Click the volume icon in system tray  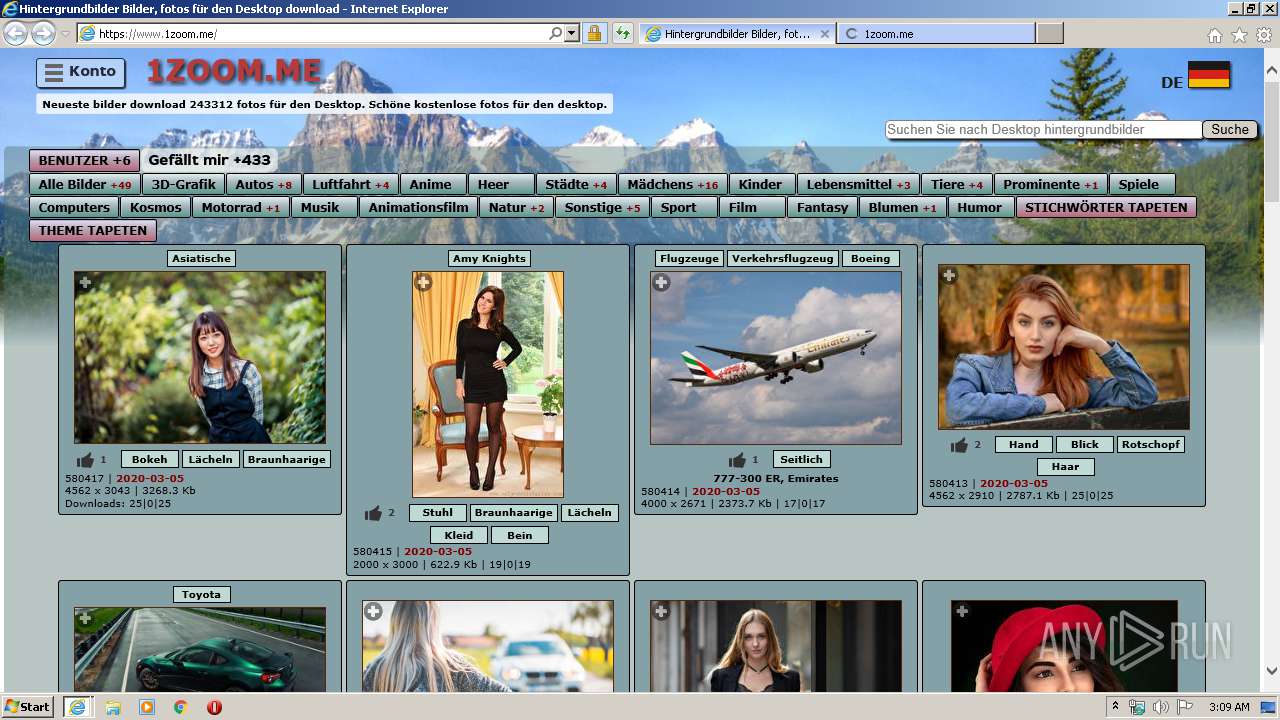pos(1161,707)
